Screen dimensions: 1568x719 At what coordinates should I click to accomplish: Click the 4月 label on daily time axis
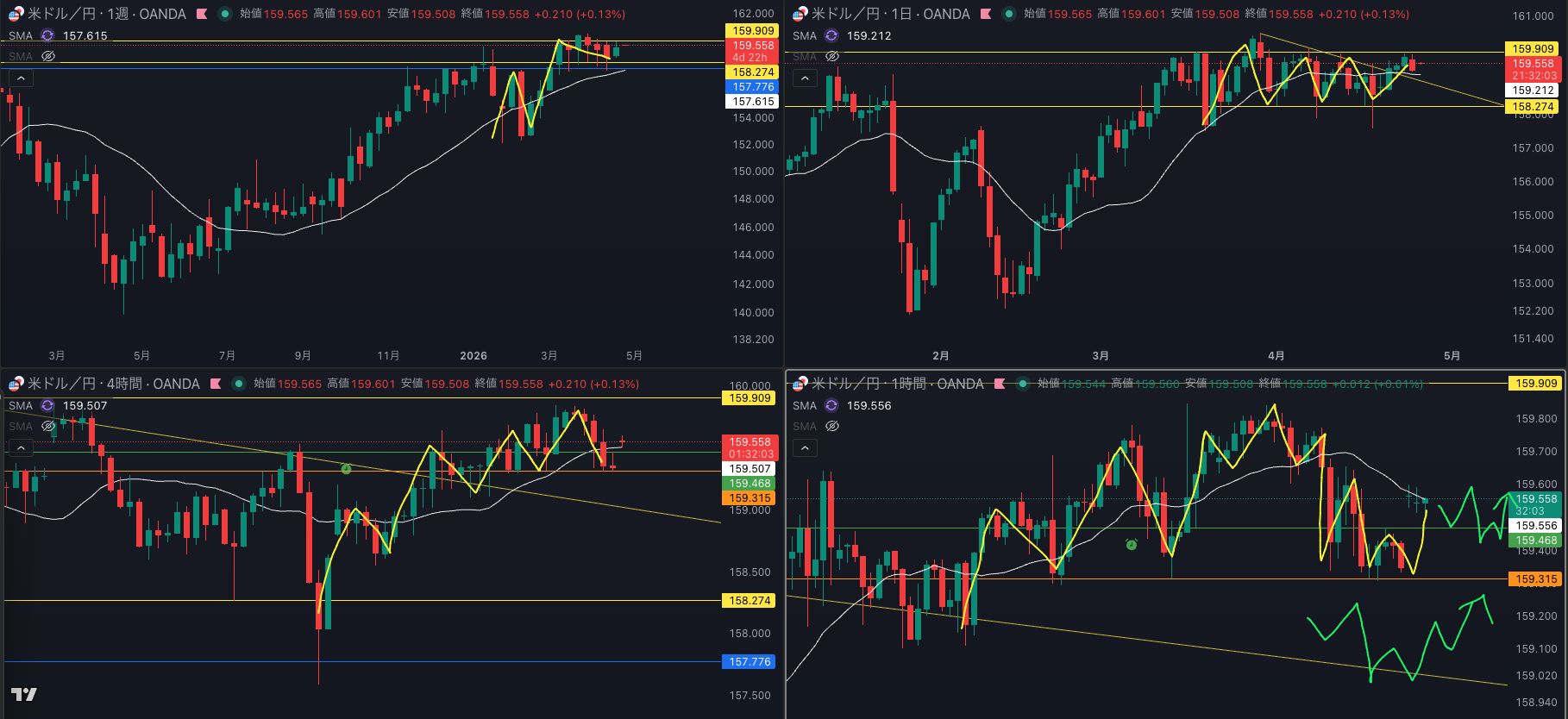[x=1276, y=355]
